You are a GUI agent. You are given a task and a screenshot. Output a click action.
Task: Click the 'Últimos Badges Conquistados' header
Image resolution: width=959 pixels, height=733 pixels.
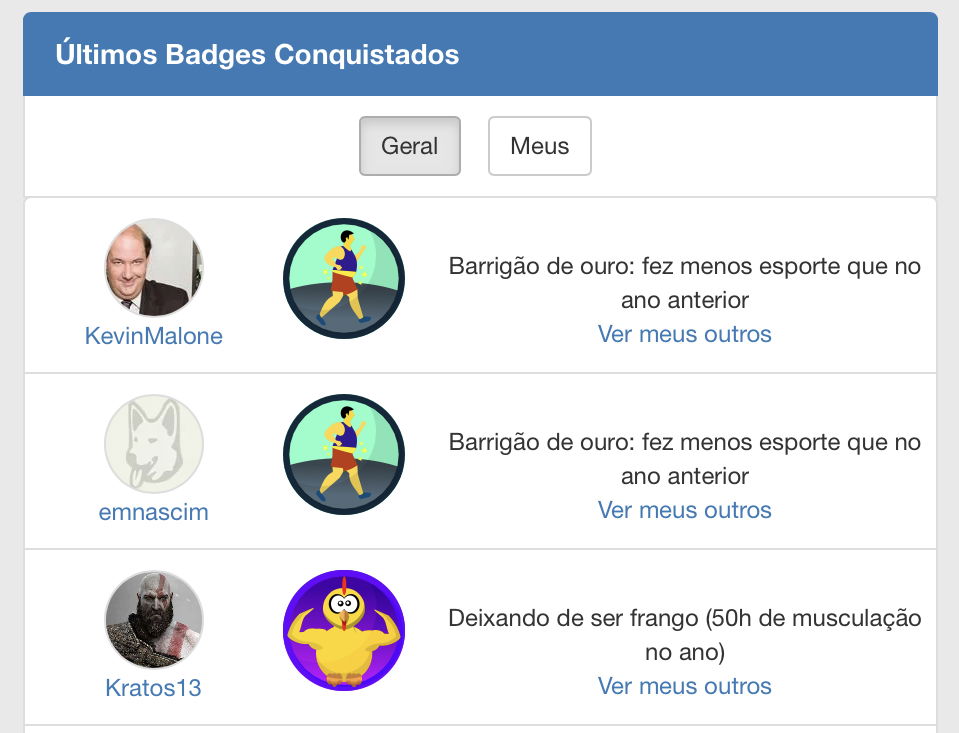258,54
